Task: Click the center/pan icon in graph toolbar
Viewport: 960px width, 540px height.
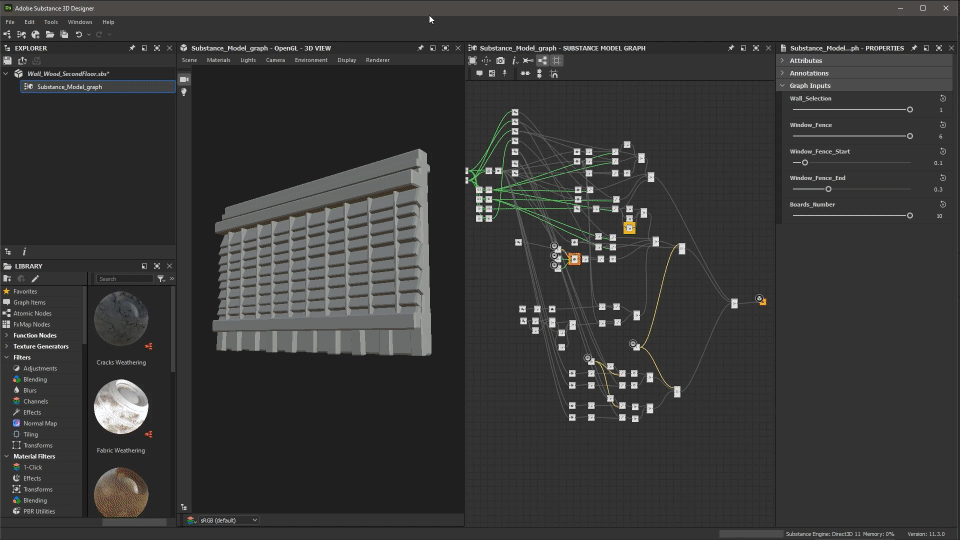Action: point(486,61)
